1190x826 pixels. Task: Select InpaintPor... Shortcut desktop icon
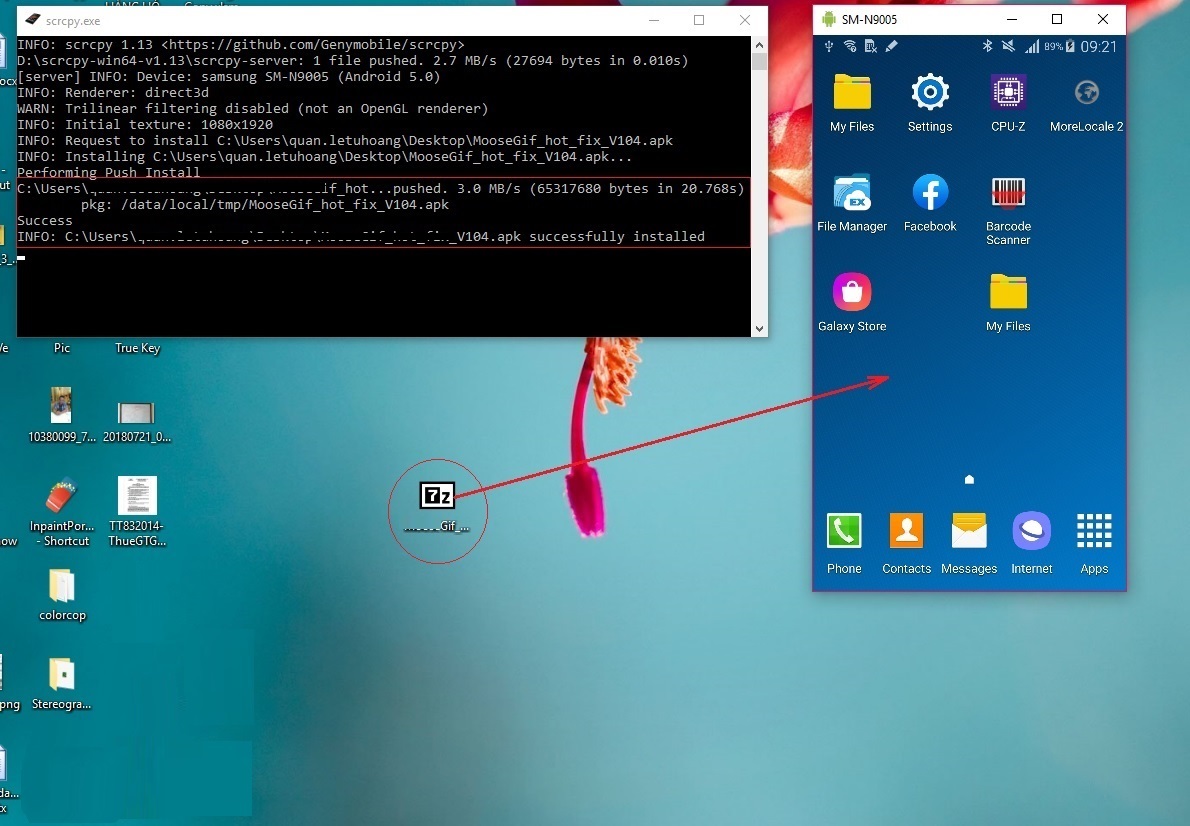click(x=61, y=512)
